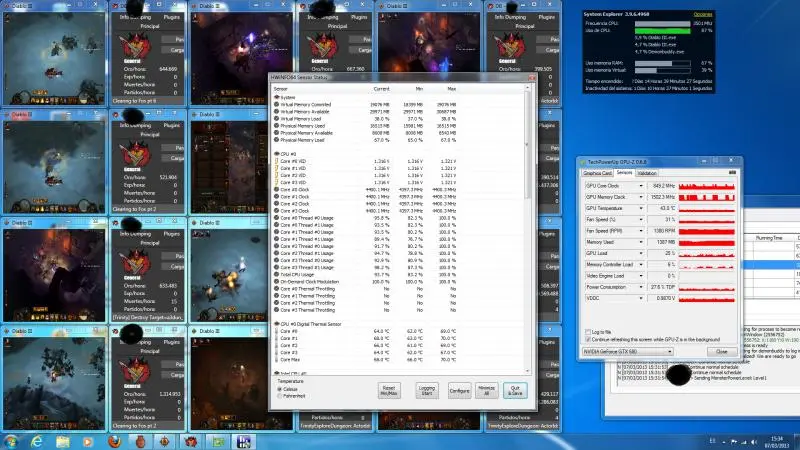Click the green GPU-Z taskbar icon

point(218,442)
